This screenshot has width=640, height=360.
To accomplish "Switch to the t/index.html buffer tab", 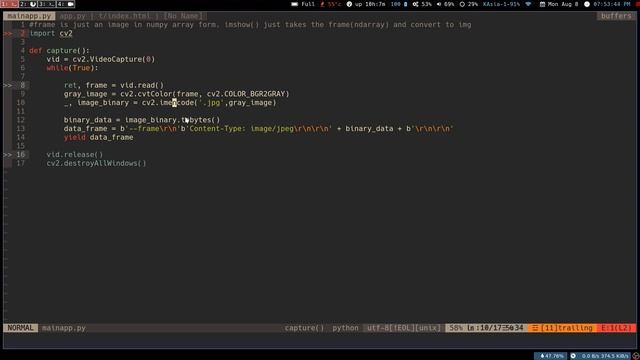I will tap(124, 16).
